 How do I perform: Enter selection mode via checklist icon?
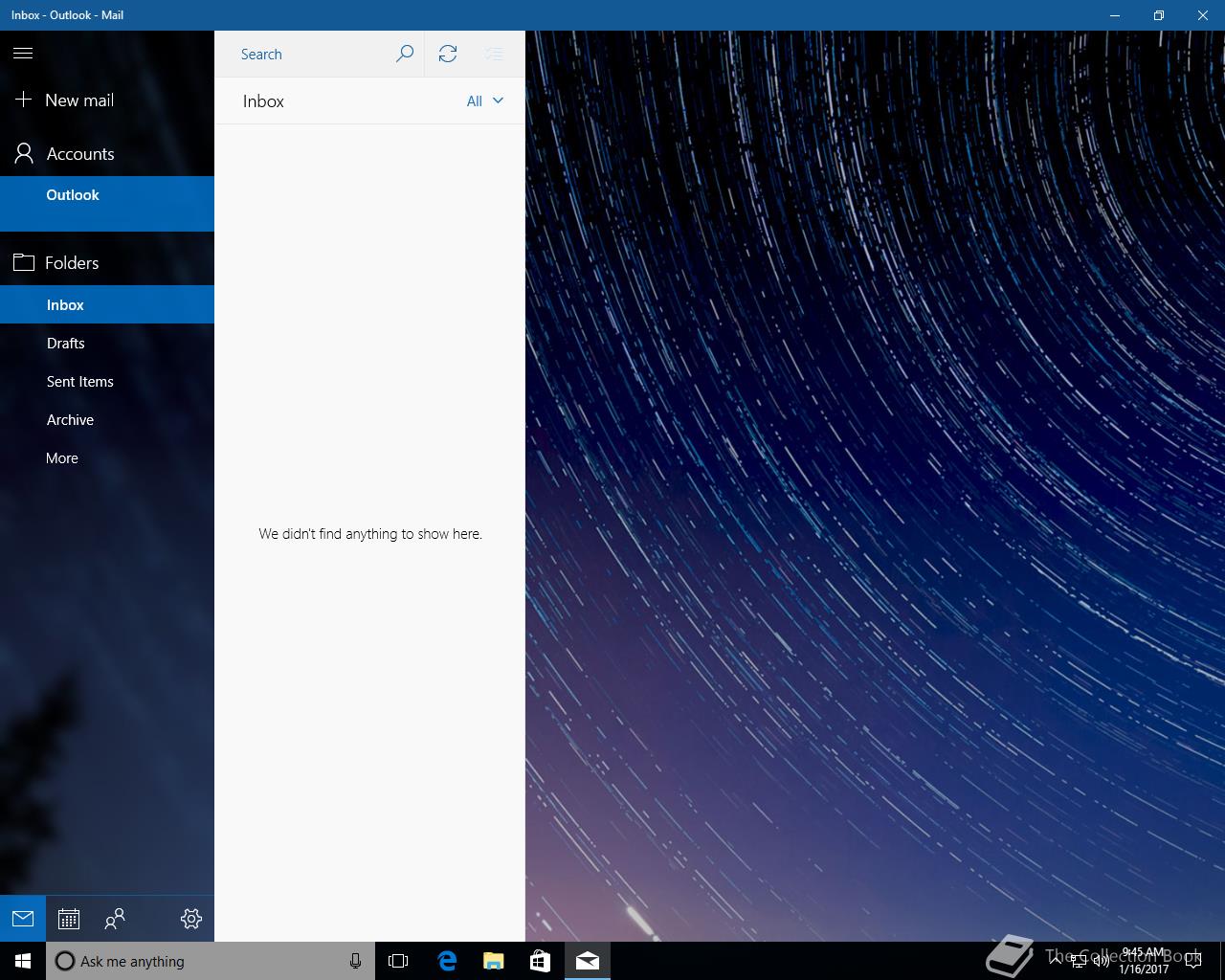[x=494, y=55]
